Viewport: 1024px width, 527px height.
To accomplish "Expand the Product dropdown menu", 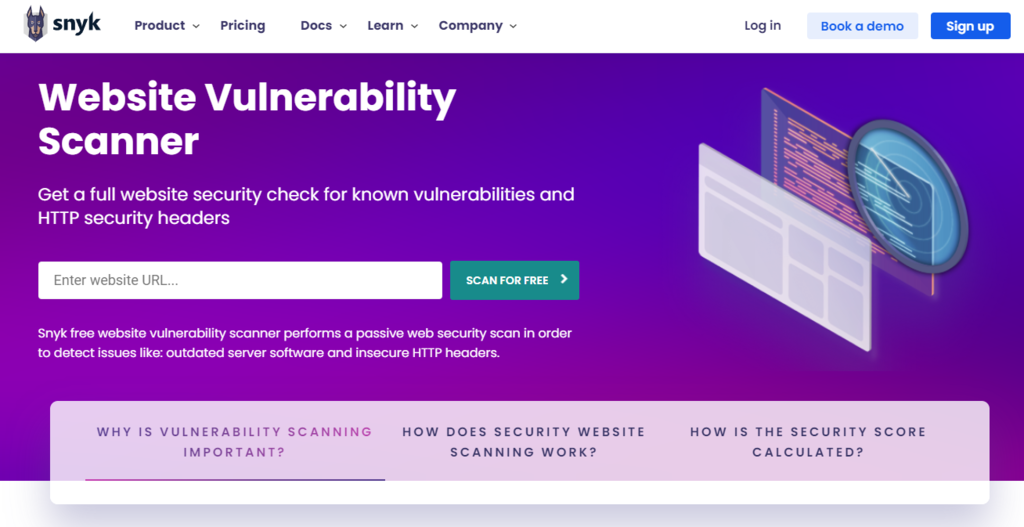I will [167, 26].
